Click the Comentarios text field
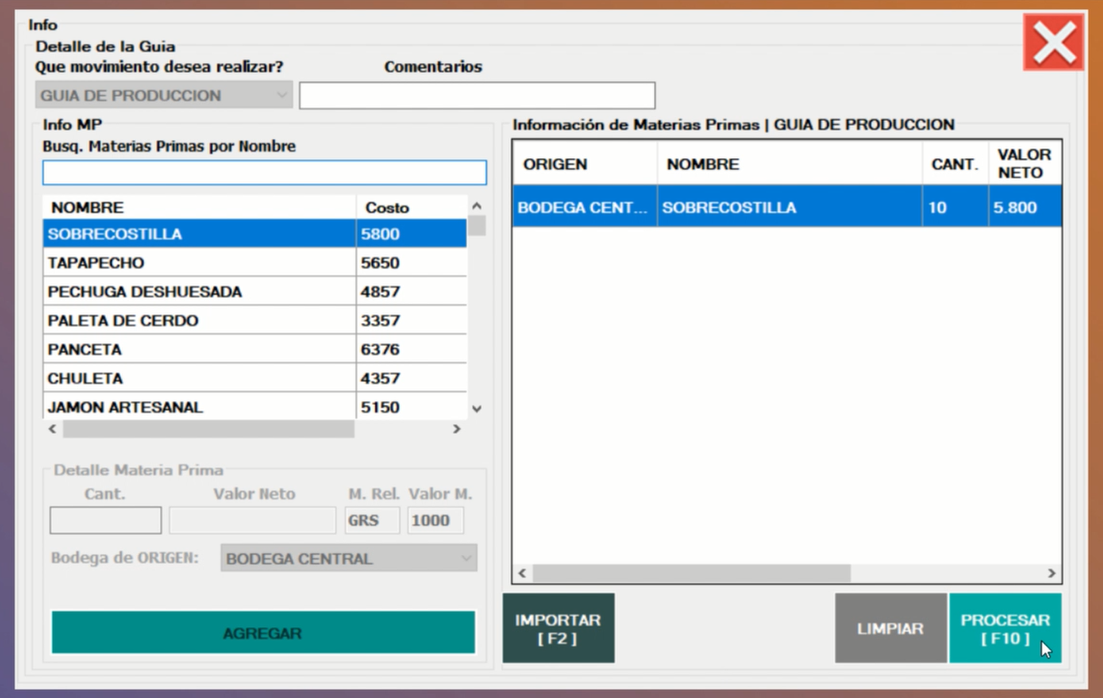This screenshot has width=1103, height=698. 477,96
